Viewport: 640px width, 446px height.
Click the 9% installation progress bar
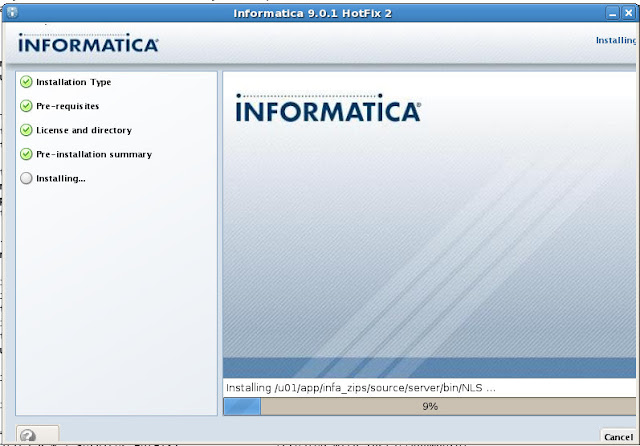pos(429,407)
